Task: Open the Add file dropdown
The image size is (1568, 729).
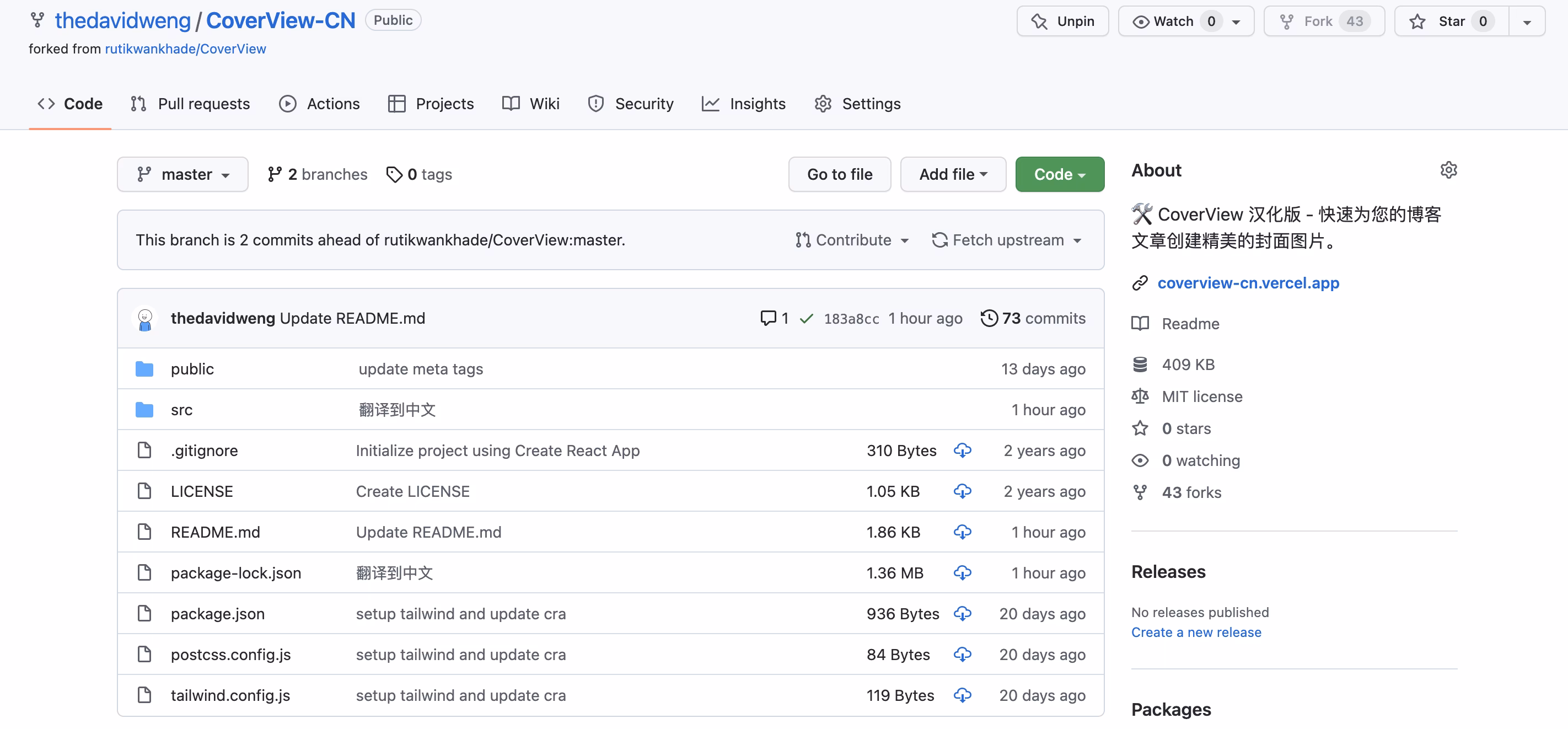Action: pos(953,174)
